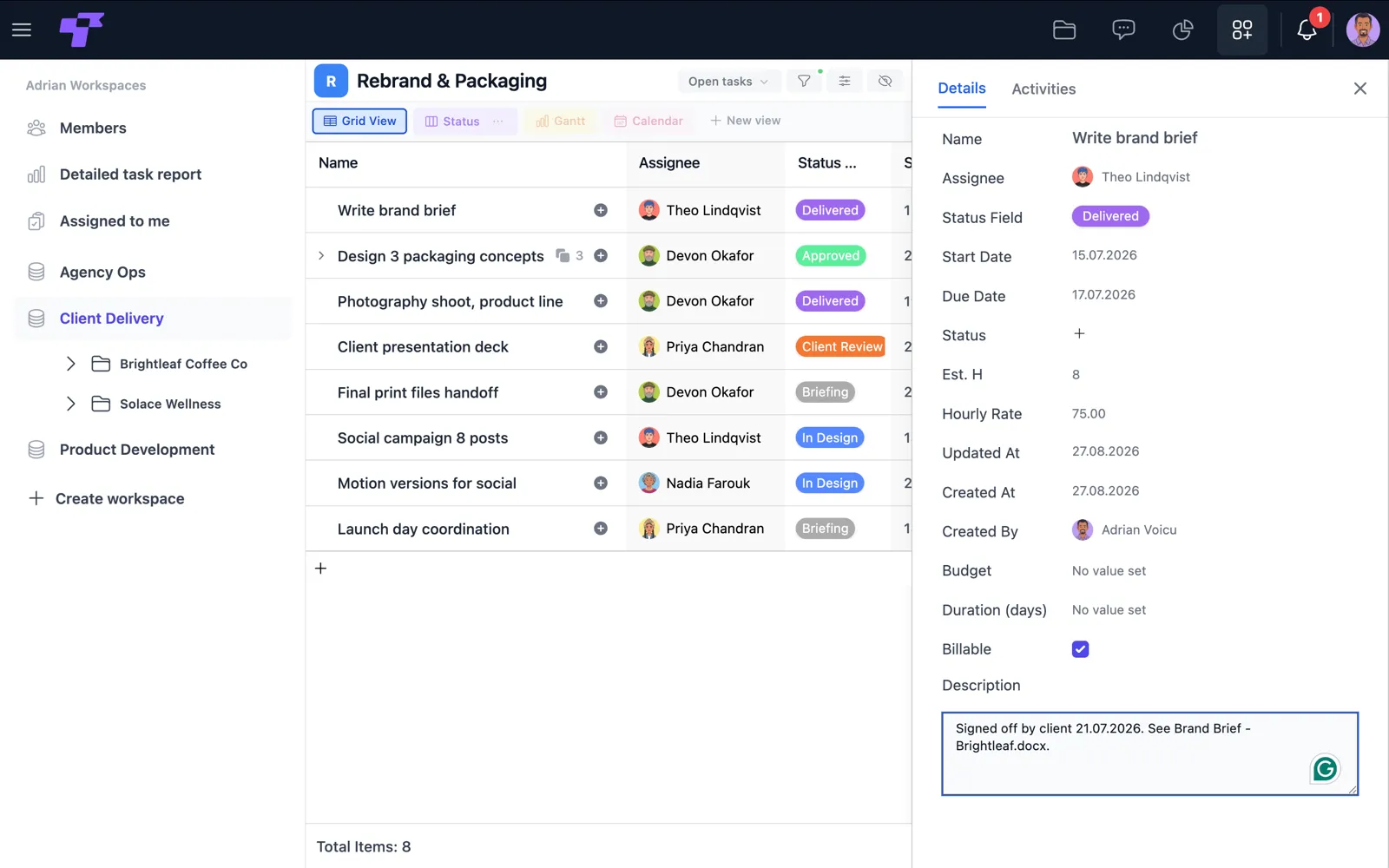This screenshot has height=868, width=1389.
Task: Click New view button
Action: coord(746,121)
